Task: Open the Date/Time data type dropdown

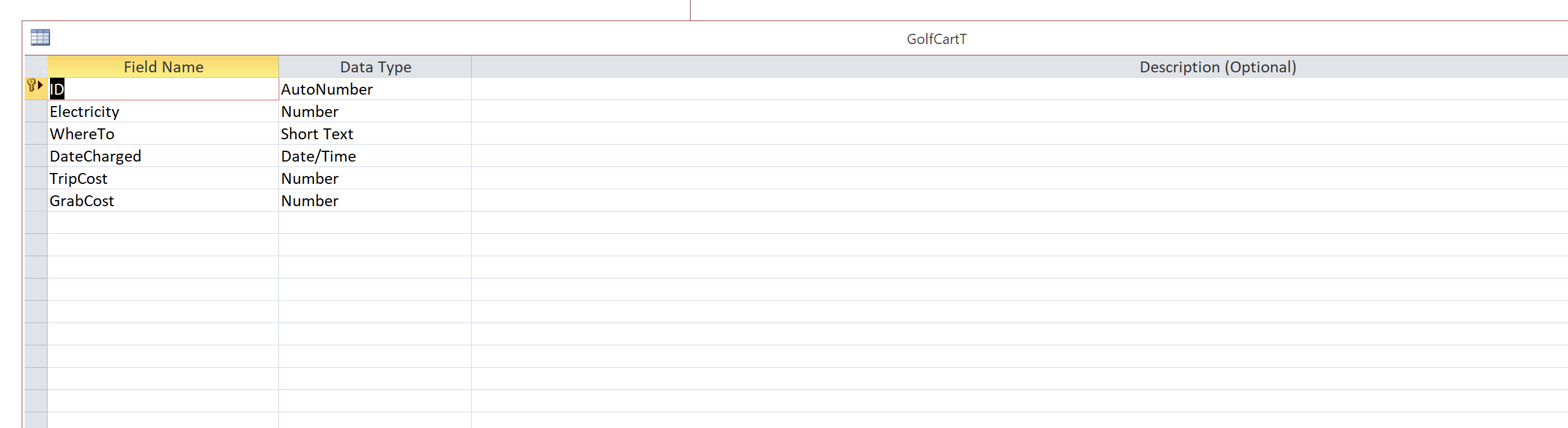Action: (x=375, y=157)
